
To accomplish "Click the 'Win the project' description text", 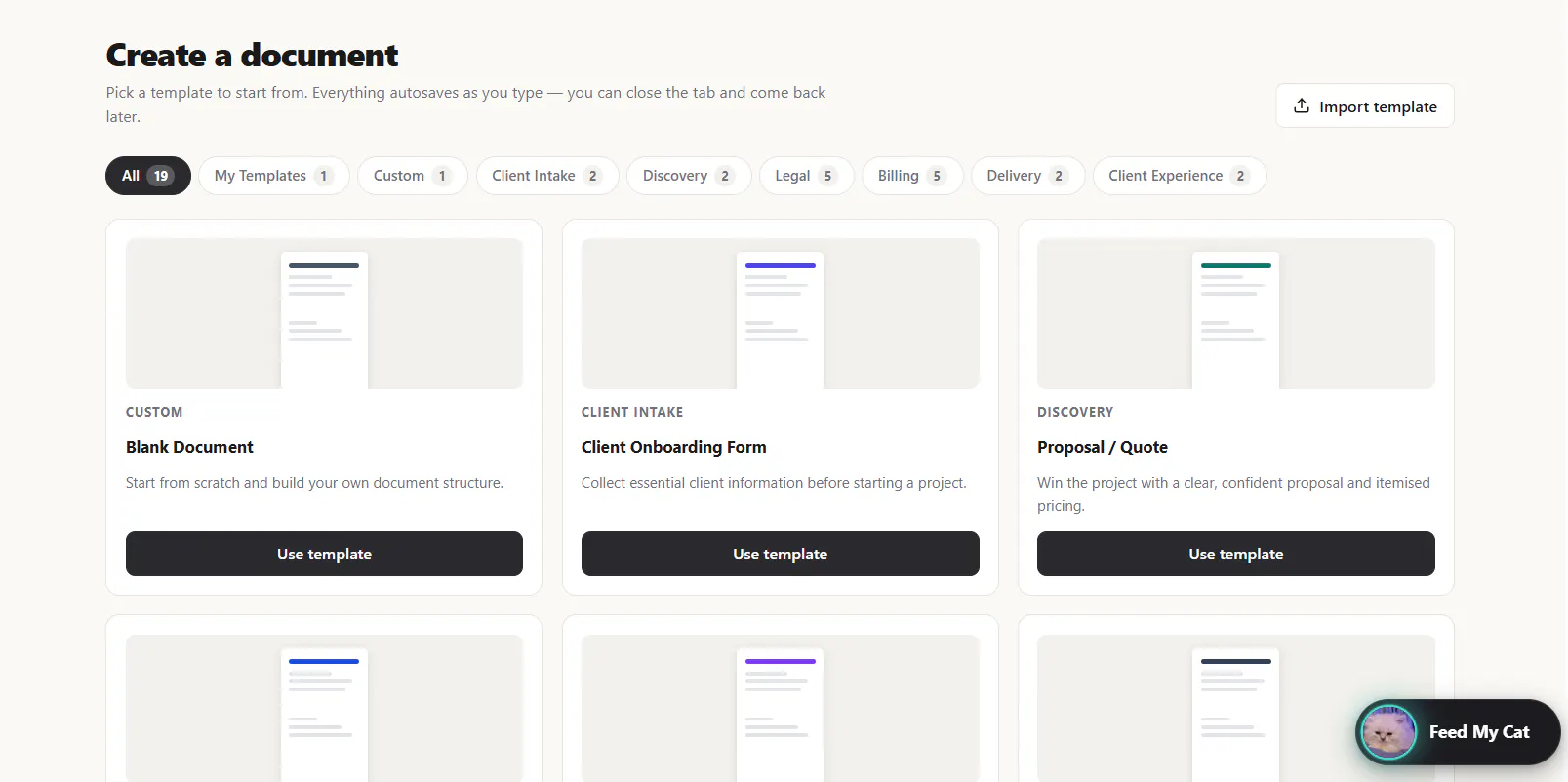I will pyautogui.click(x=1233, y=494).
